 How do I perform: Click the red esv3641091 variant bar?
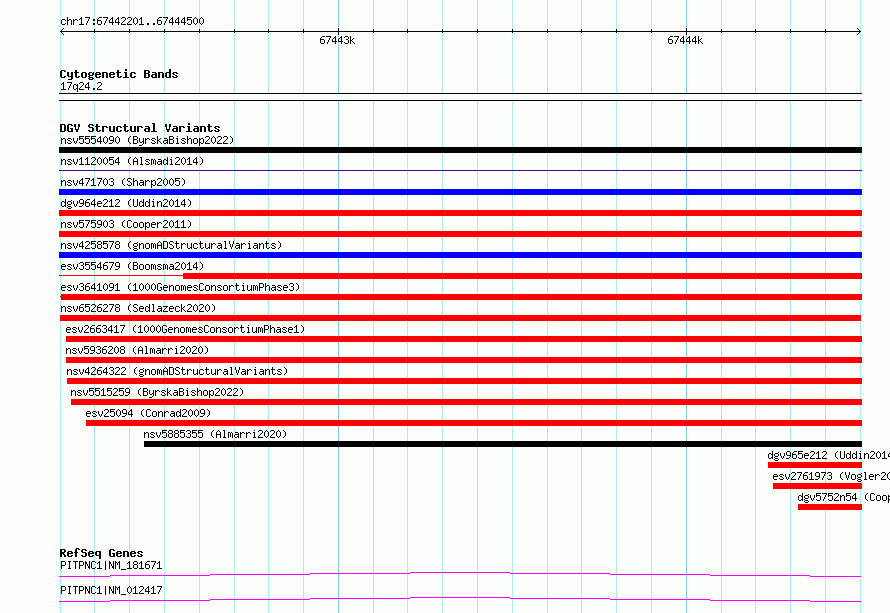coord(461,297)
